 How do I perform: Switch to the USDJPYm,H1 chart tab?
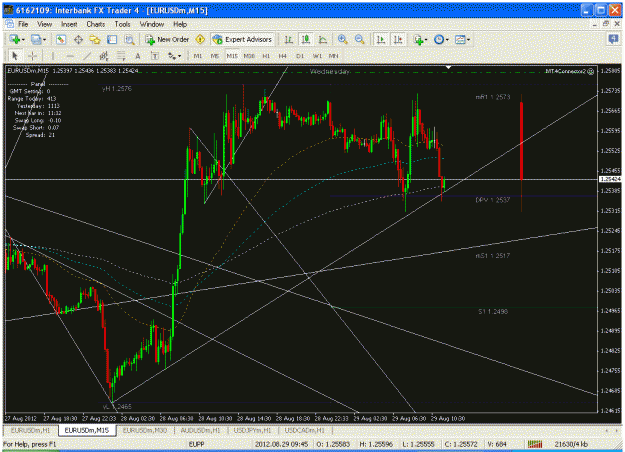tap(252, 430)
